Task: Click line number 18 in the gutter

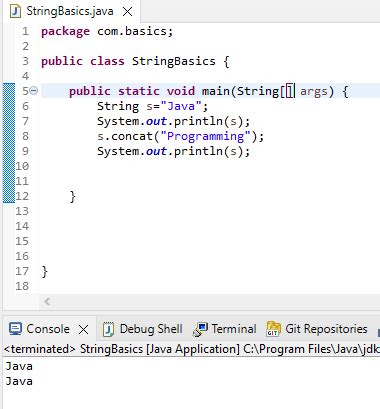Action: point(22,286)
